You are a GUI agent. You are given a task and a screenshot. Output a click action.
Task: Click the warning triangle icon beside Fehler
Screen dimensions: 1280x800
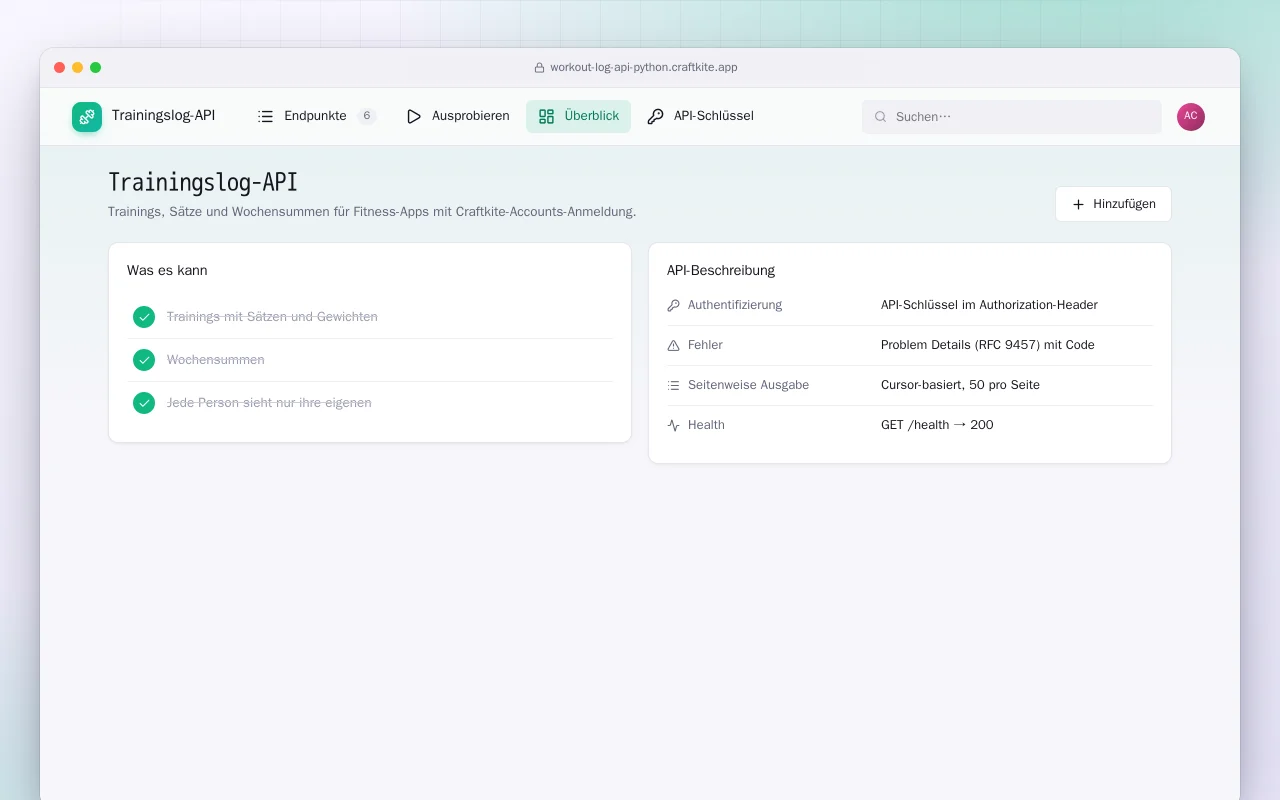(673, 345)
